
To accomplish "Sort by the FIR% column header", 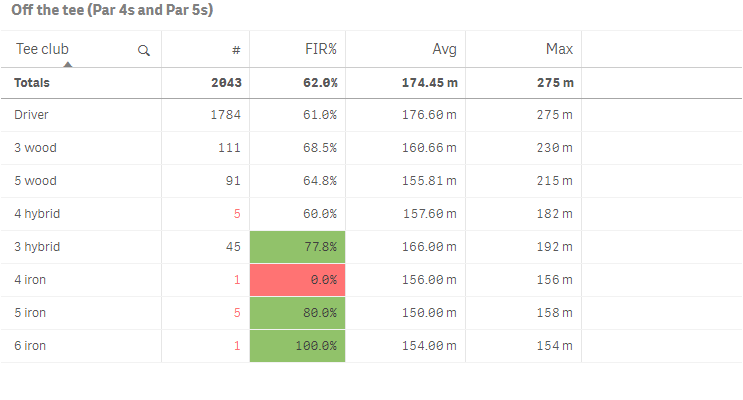I will 321,49.
